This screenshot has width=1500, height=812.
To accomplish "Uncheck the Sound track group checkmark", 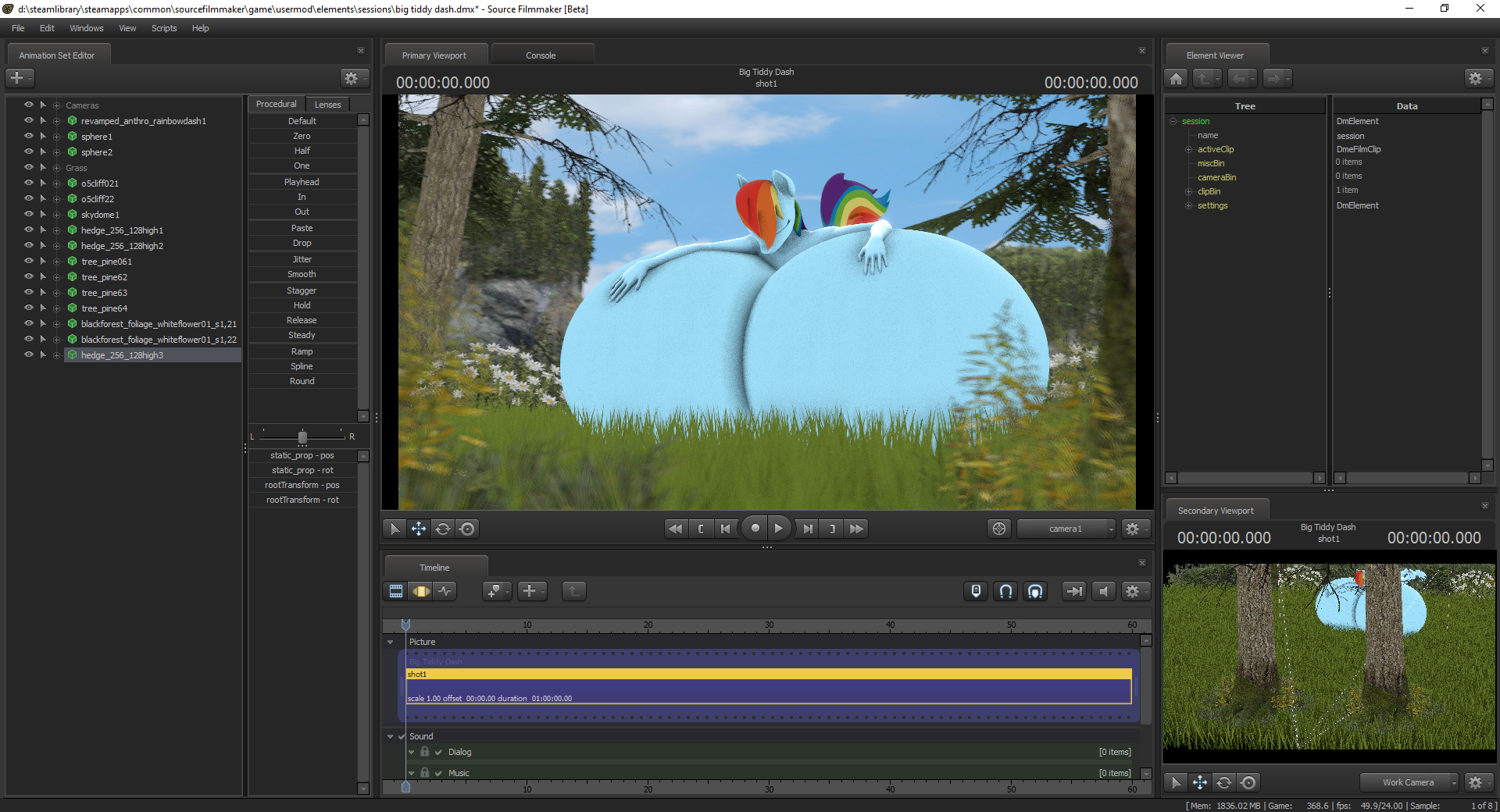I will click(x=402, y=736).
